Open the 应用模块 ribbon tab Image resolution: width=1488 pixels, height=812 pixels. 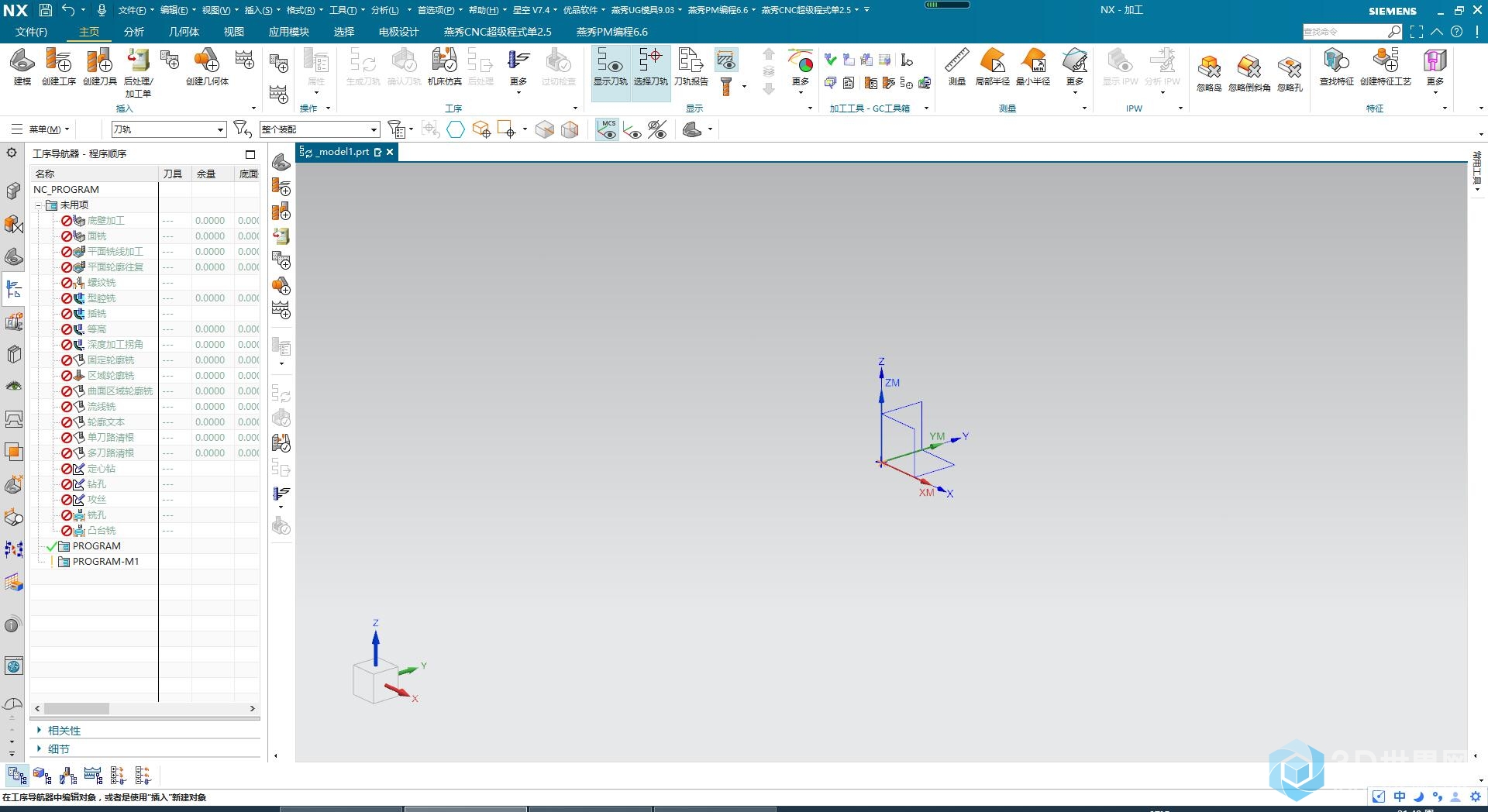tap(288, 32)
